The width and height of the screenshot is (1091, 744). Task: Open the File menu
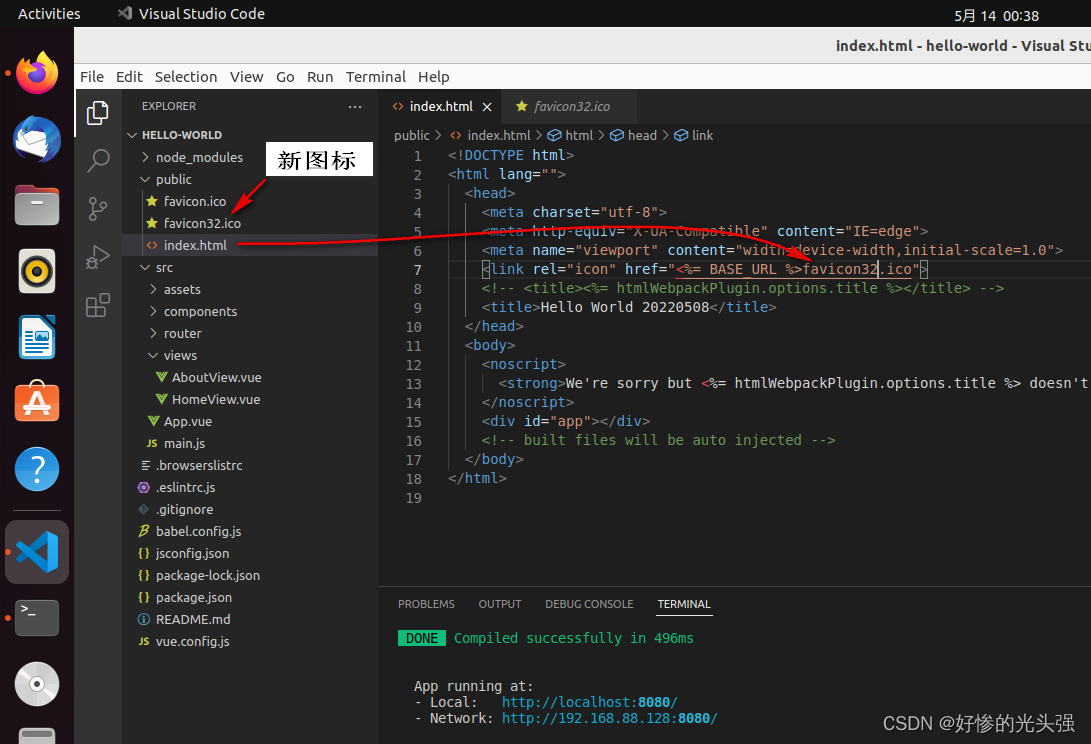point(92,77)
